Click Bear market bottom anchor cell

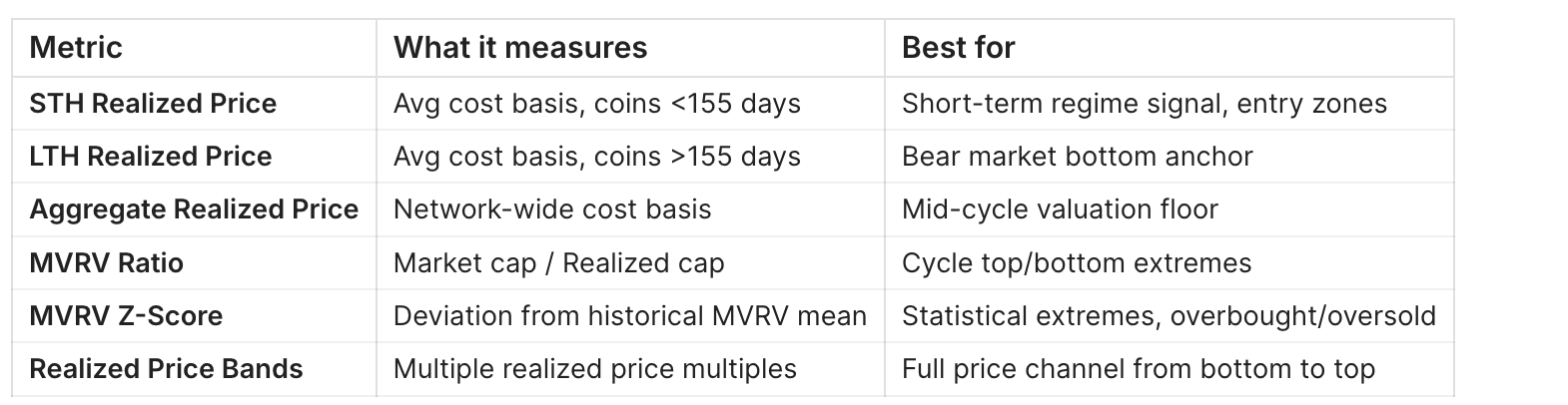1077,157
